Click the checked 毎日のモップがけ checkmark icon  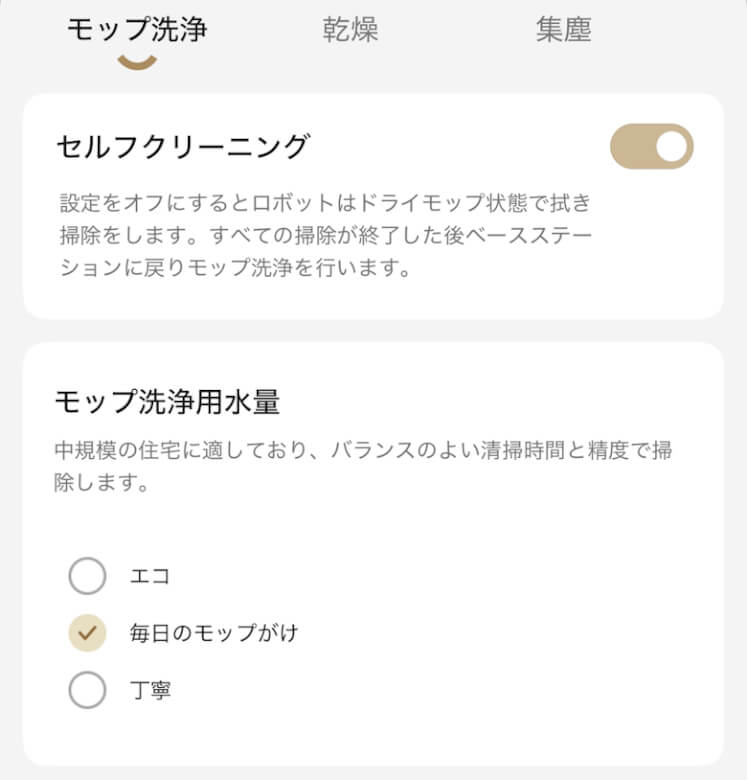[x=87, y=632]
